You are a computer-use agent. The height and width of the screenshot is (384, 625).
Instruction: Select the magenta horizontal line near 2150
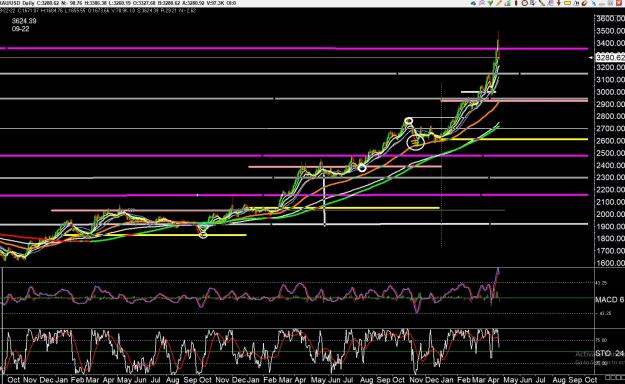294,195
